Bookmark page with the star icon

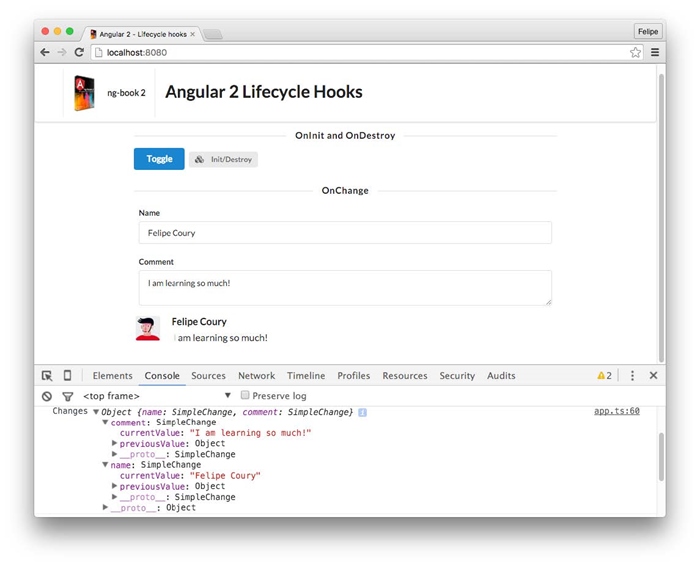[635, 52]
